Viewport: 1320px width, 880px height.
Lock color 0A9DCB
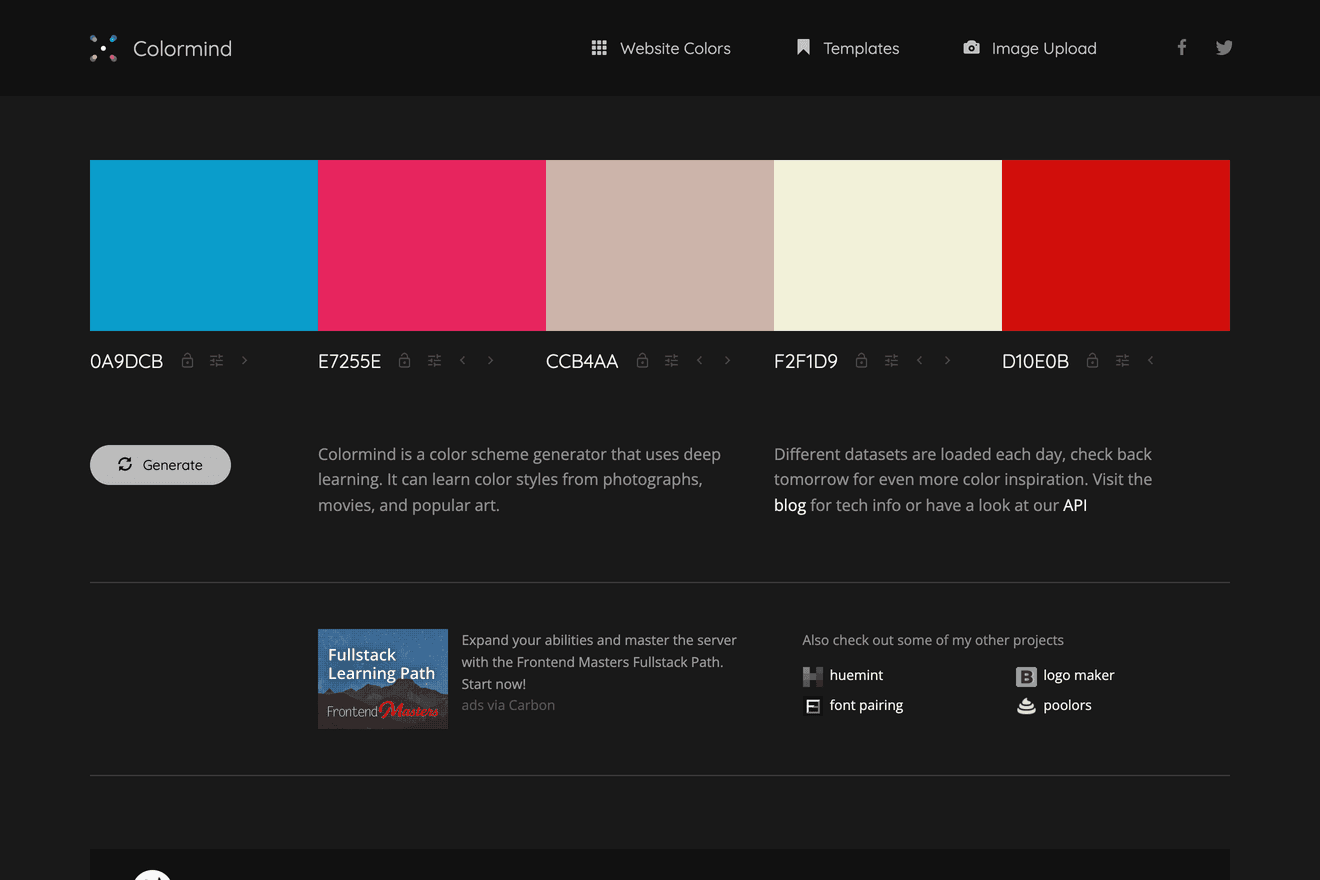pos(187,360)
